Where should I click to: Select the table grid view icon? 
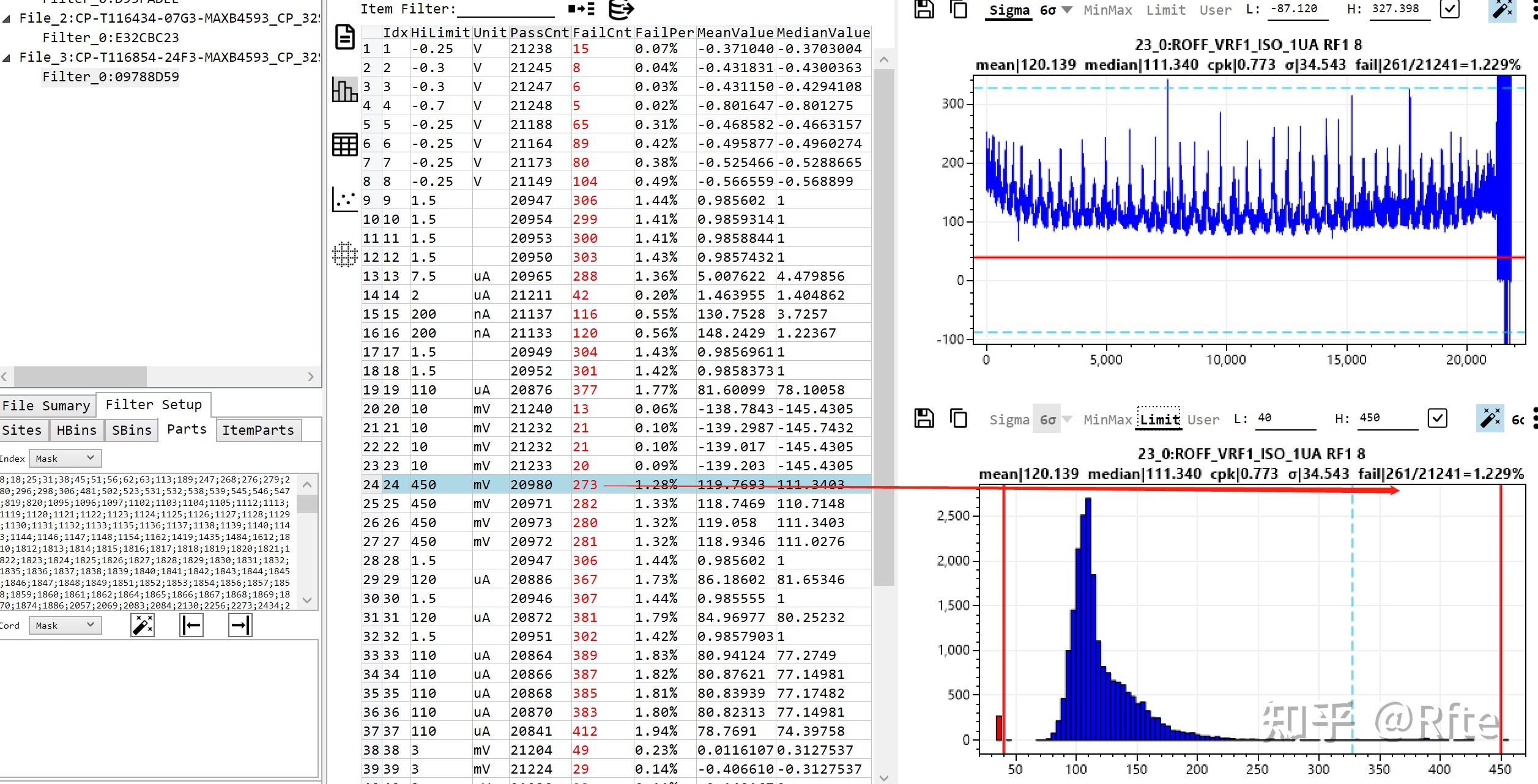(344, 145)
